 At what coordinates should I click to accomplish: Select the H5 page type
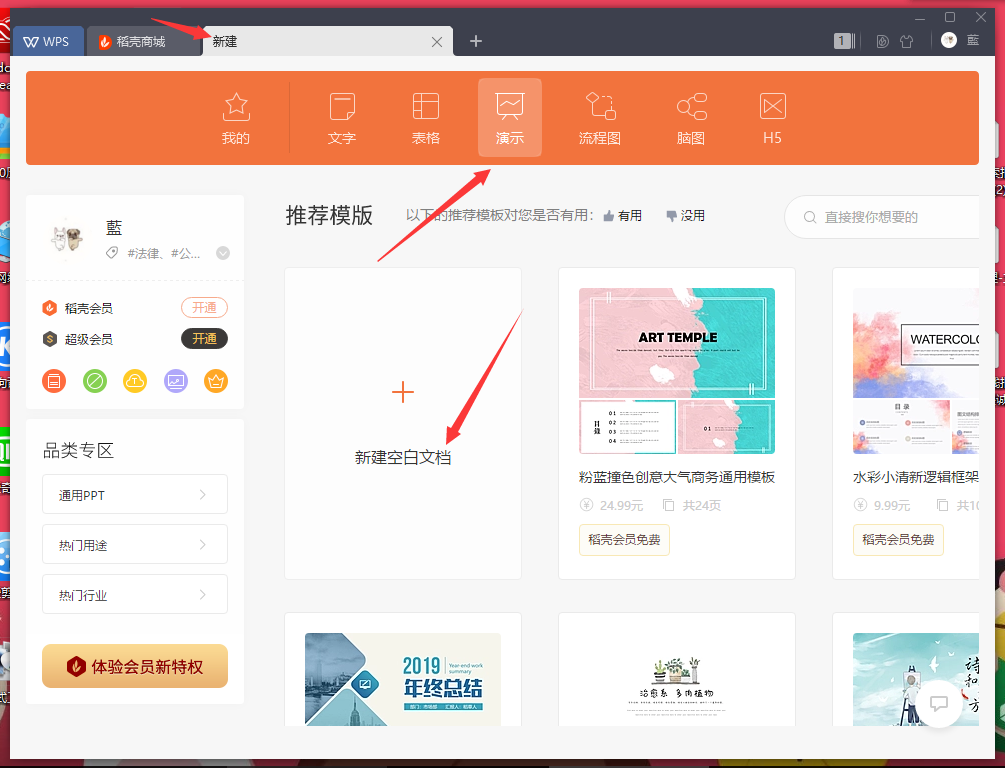point(772,118)
